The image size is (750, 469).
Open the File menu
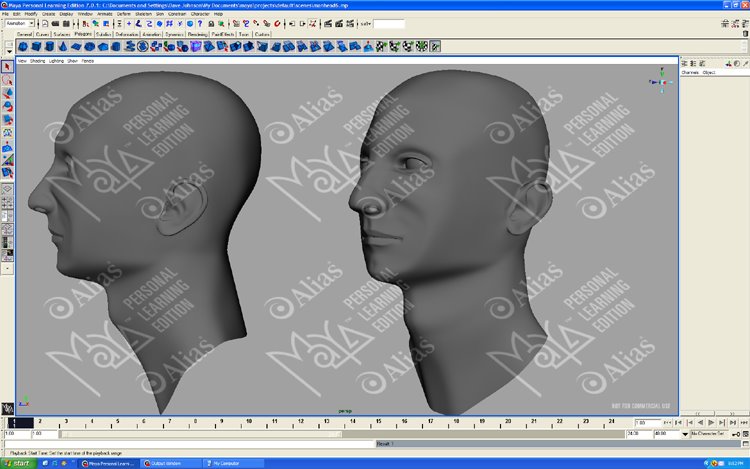(5, 14)
